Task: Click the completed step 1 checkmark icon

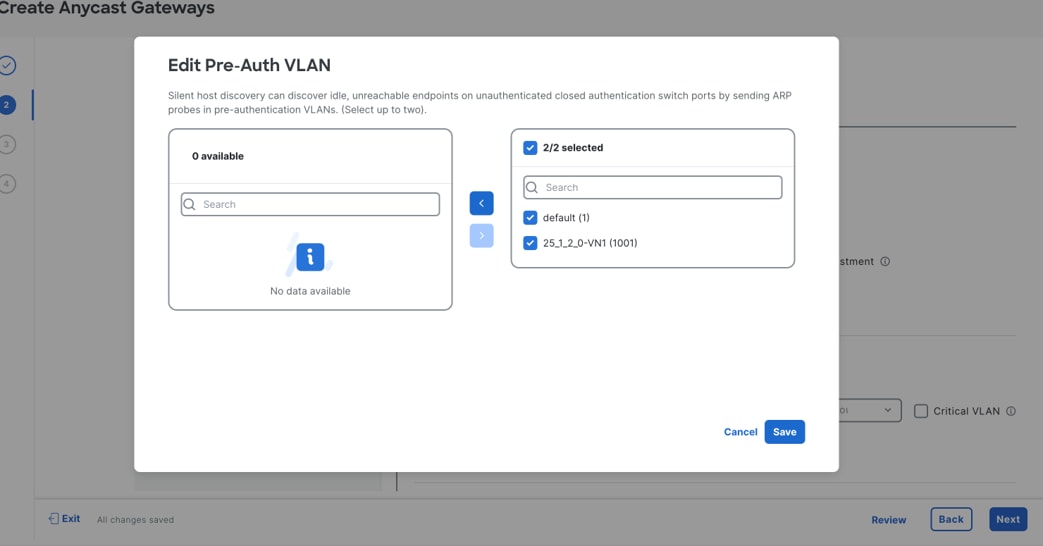Action: [x=7, y=65]
